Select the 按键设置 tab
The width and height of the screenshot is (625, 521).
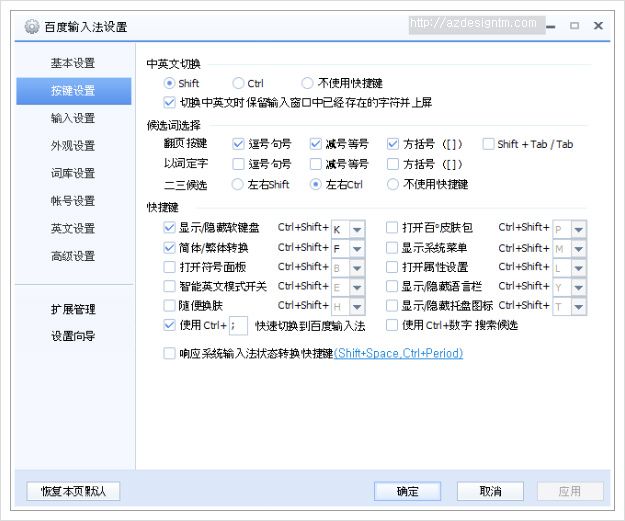coord(73,90)
